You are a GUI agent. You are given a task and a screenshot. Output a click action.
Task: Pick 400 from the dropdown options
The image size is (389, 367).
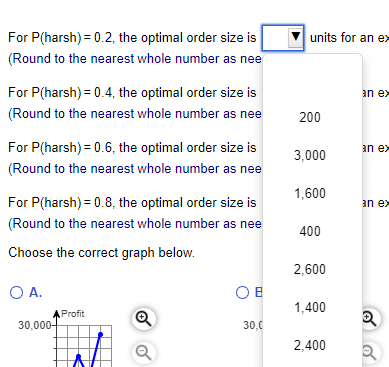pyautogui.click(x=310, y=231)
